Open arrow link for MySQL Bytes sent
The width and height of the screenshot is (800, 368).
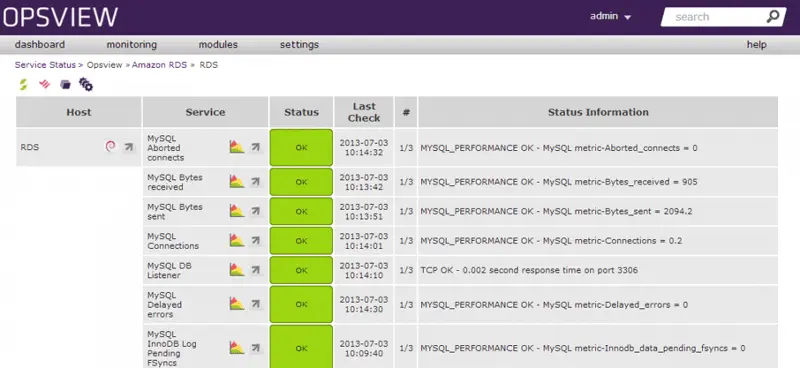(x=256, y=211)
